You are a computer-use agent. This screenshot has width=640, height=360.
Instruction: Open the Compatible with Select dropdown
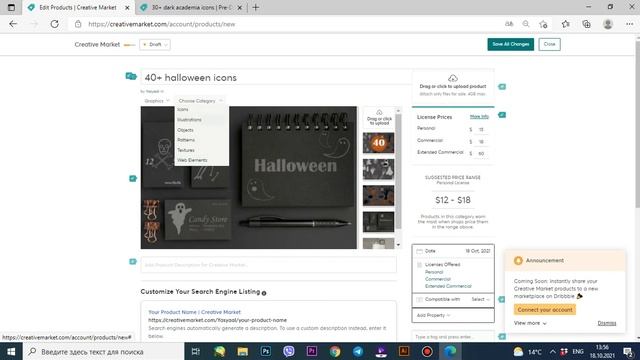pyautogui.click(x=480, y=300)
